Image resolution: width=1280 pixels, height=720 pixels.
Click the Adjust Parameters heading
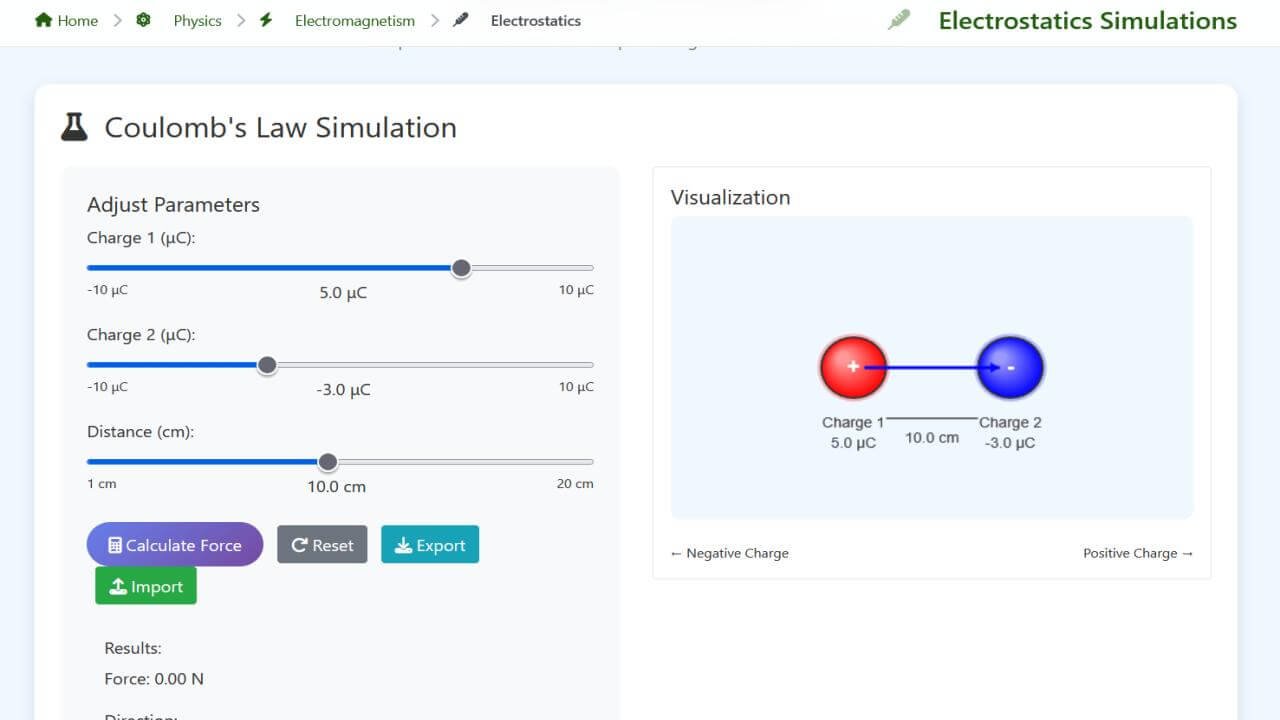click(173, 204)
